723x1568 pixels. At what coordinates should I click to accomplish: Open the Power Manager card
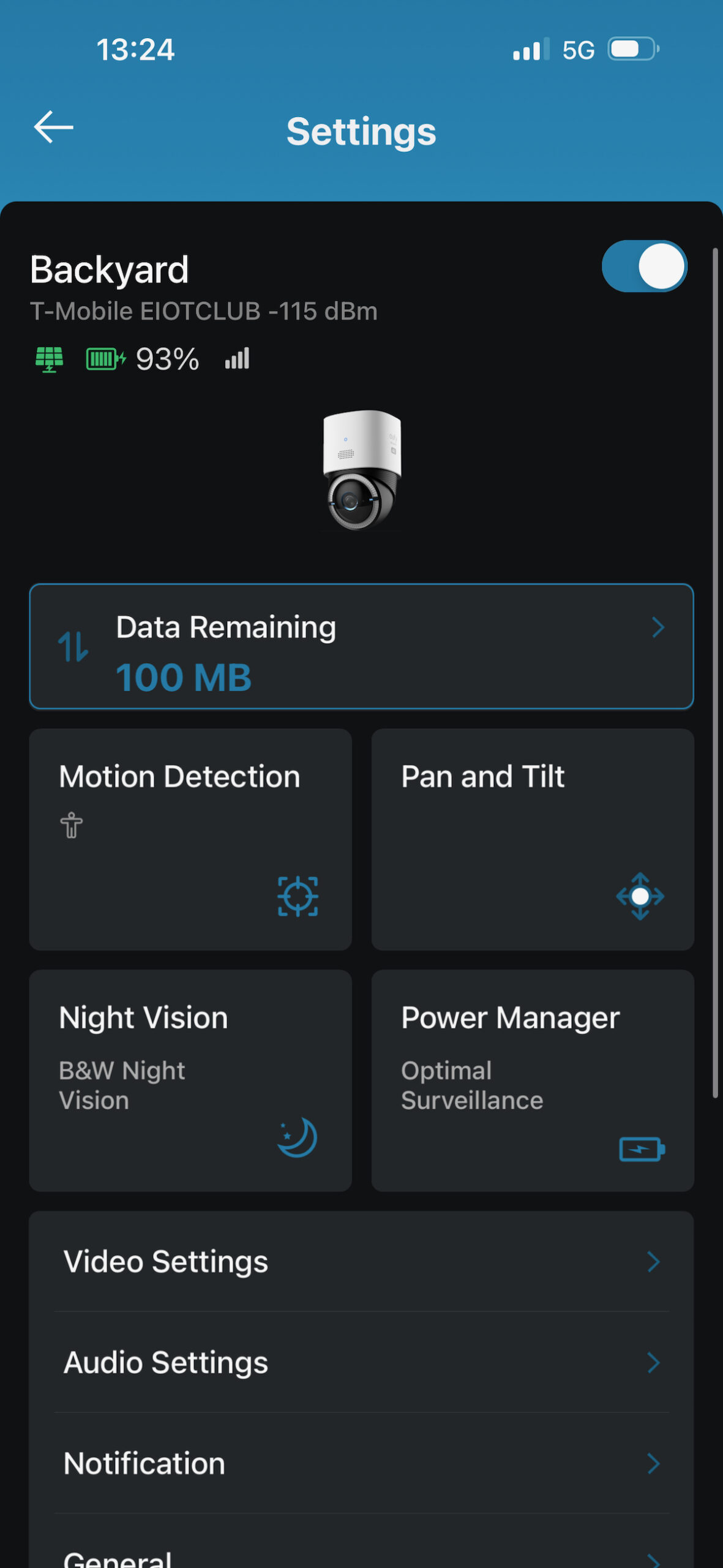(533, 1080)
